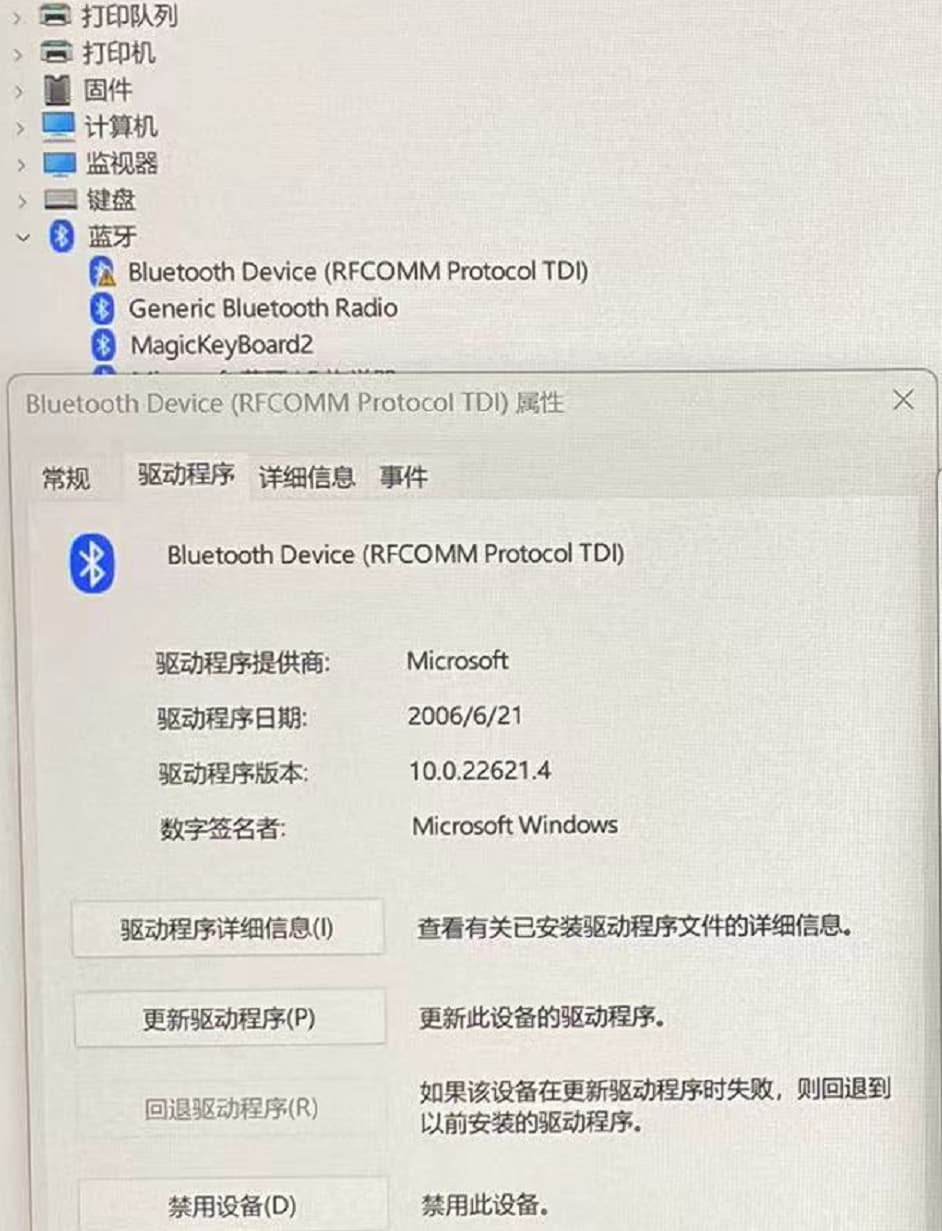Expand the Firmware (固件) tree node

pyautogui.click(x=20, y=90)
